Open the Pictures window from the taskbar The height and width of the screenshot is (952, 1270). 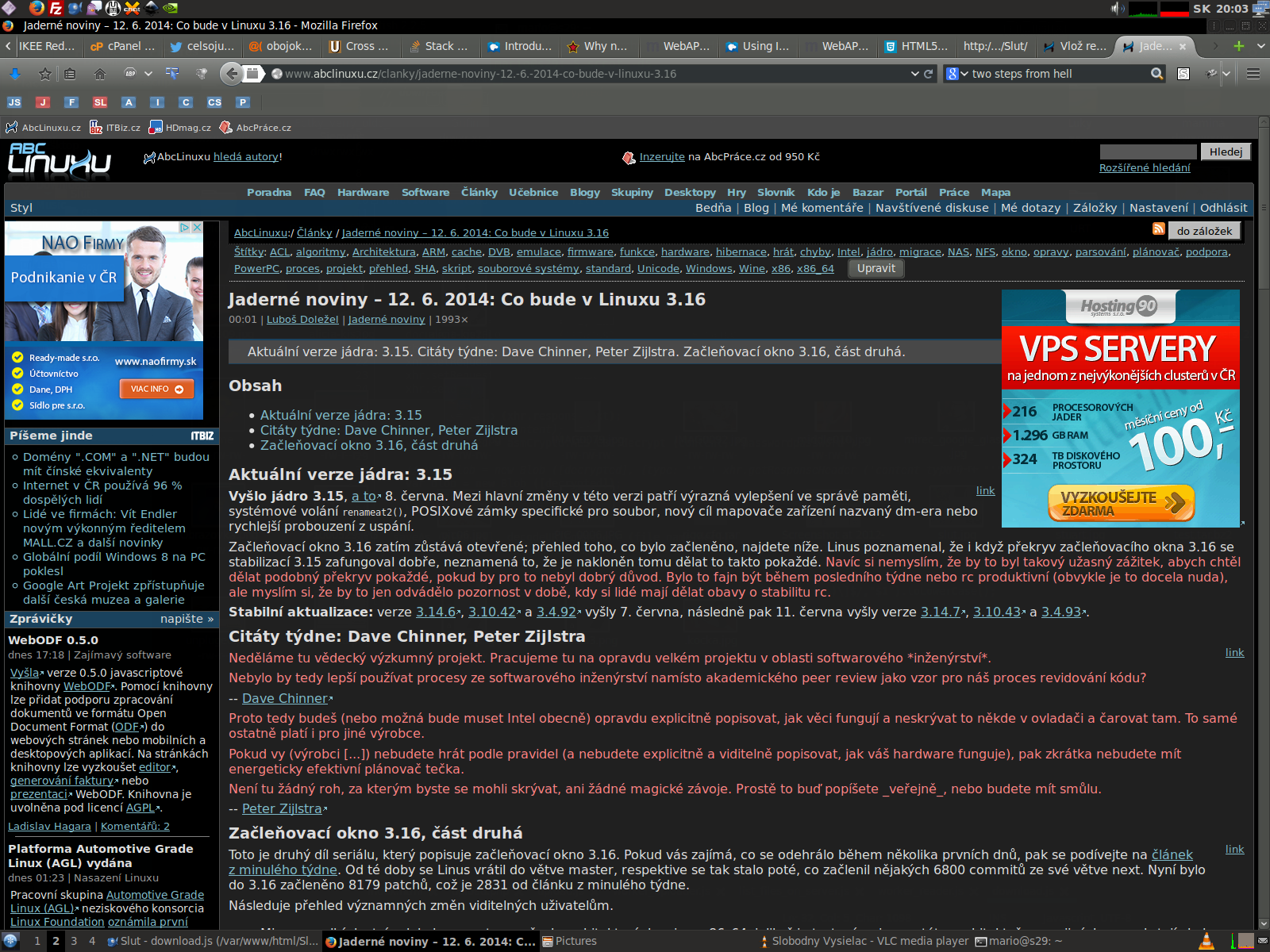point(571,941)
